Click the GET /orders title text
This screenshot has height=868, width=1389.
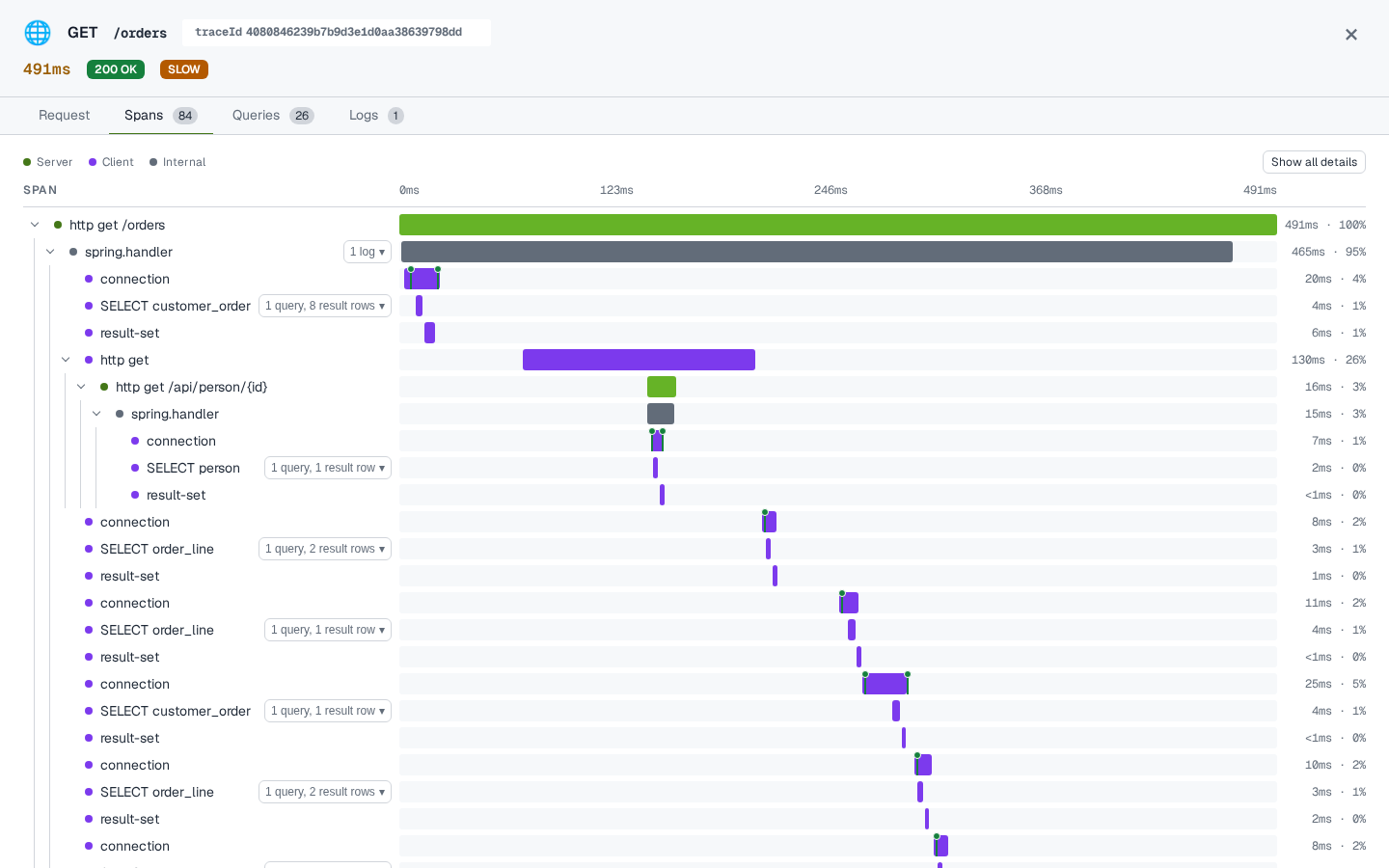(117, 33)
